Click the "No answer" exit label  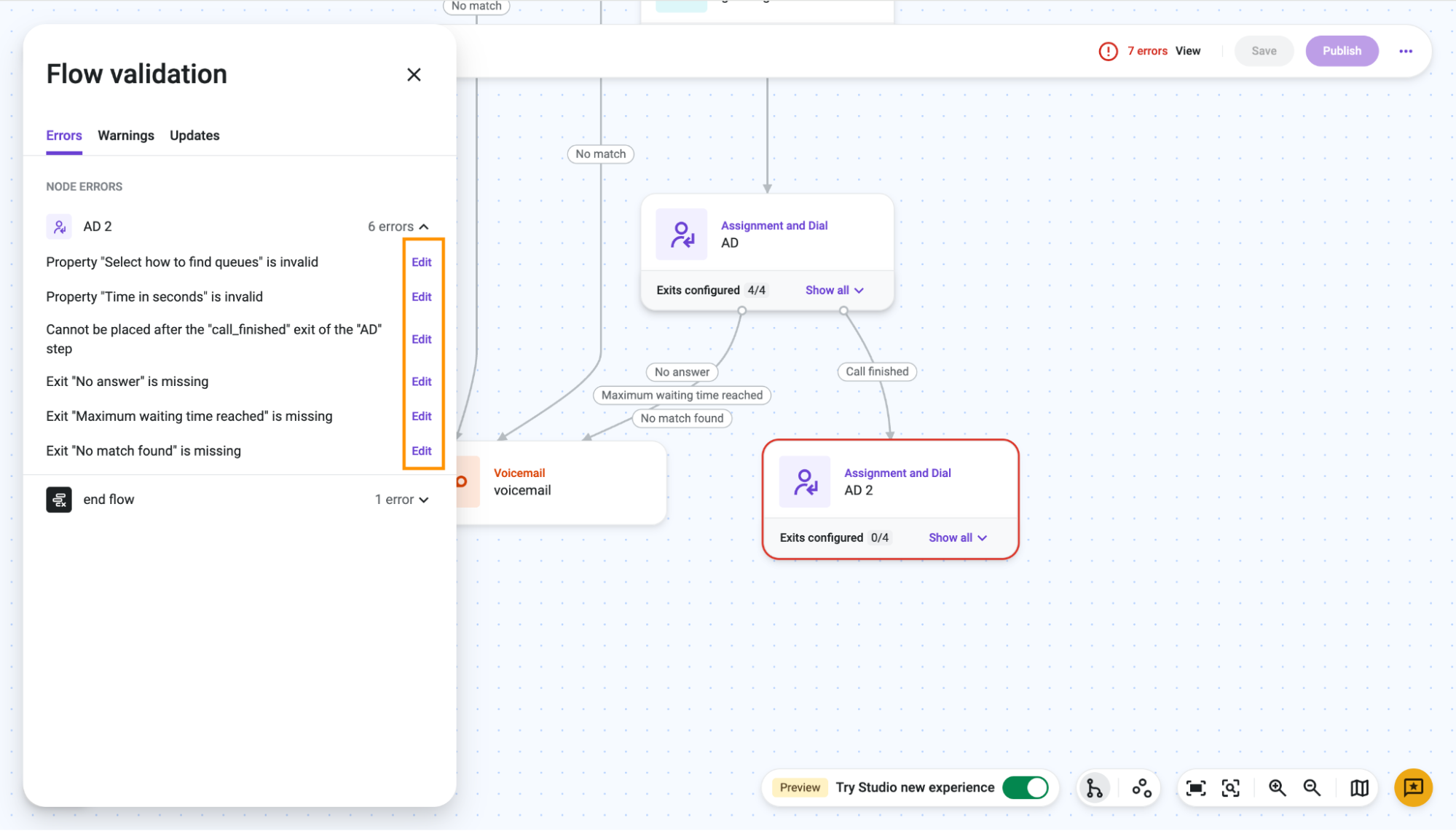pos(682,373)
